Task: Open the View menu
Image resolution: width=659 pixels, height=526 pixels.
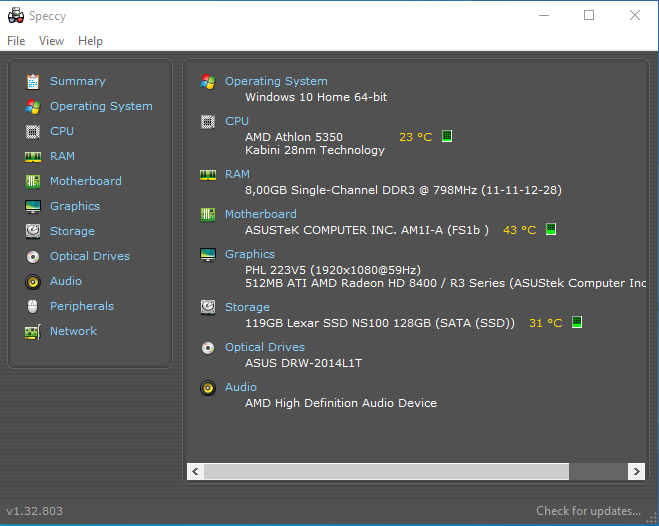Action: [x=51, y=41]
